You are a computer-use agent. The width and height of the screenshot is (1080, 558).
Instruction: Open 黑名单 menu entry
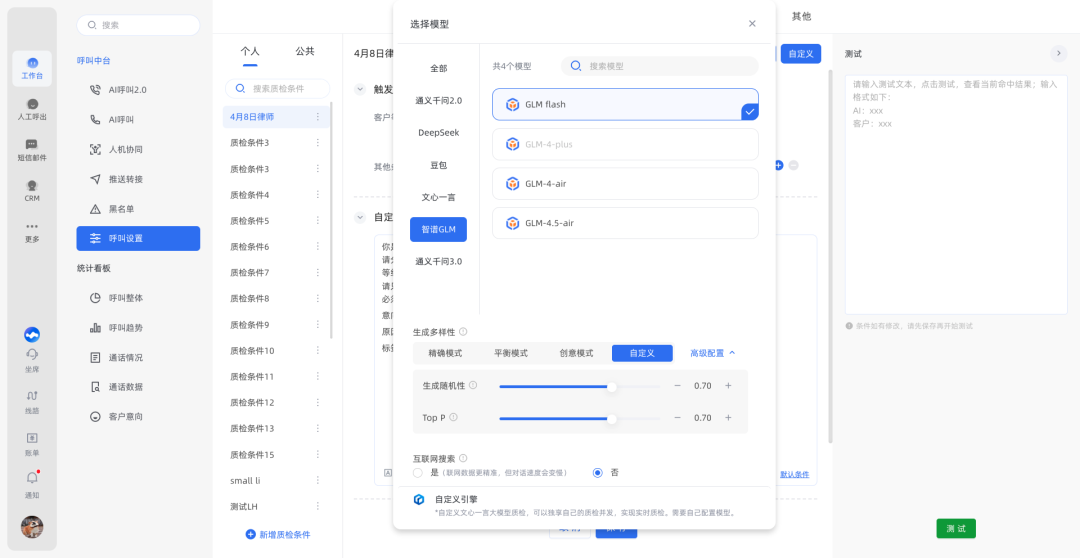coord(138,209)
